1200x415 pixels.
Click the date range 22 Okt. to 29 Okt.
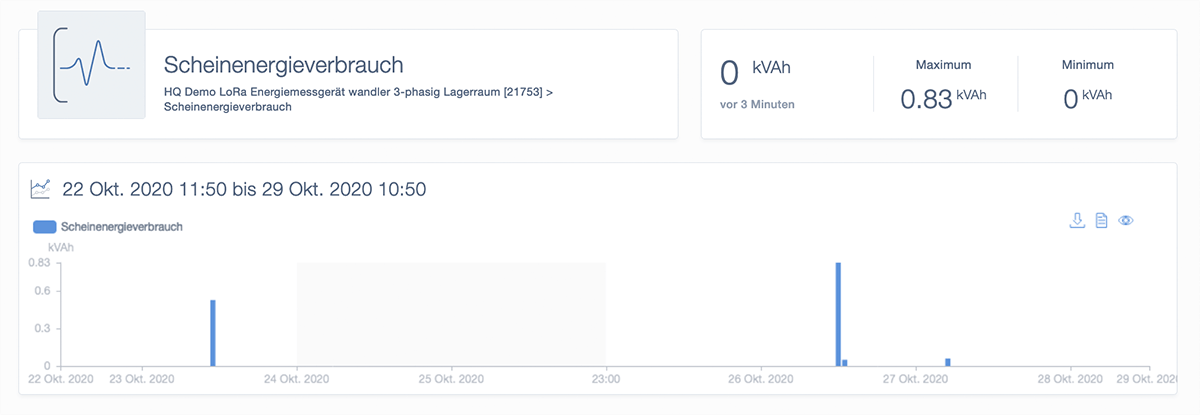tap(245, 189)
